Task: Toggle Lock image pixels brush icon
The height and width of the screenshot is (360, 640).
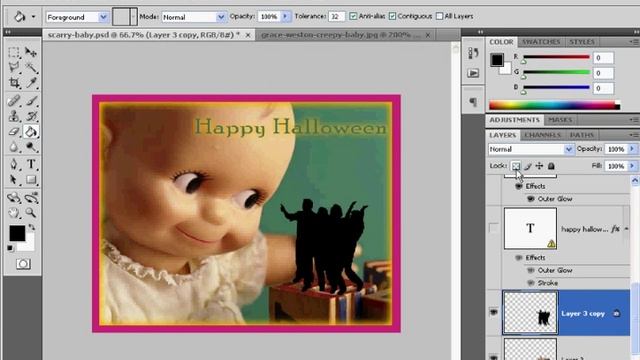Action: click(528, 166)
